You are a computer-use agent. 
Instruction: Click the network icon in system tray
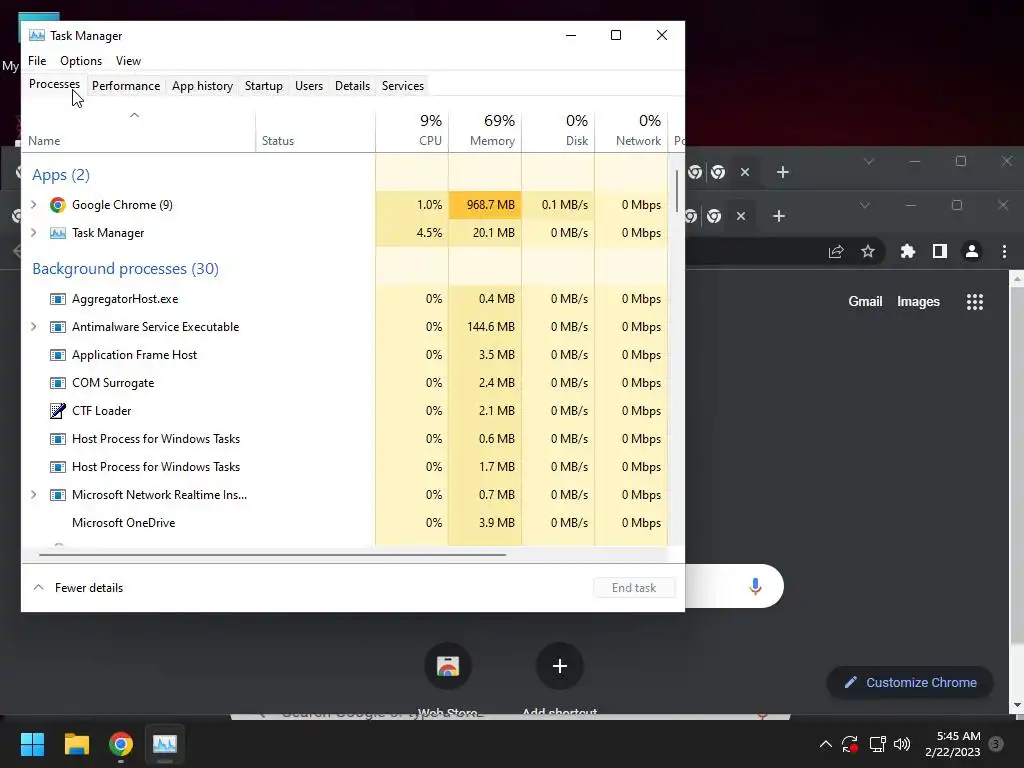pyautogui.click(x=877, y=744)
